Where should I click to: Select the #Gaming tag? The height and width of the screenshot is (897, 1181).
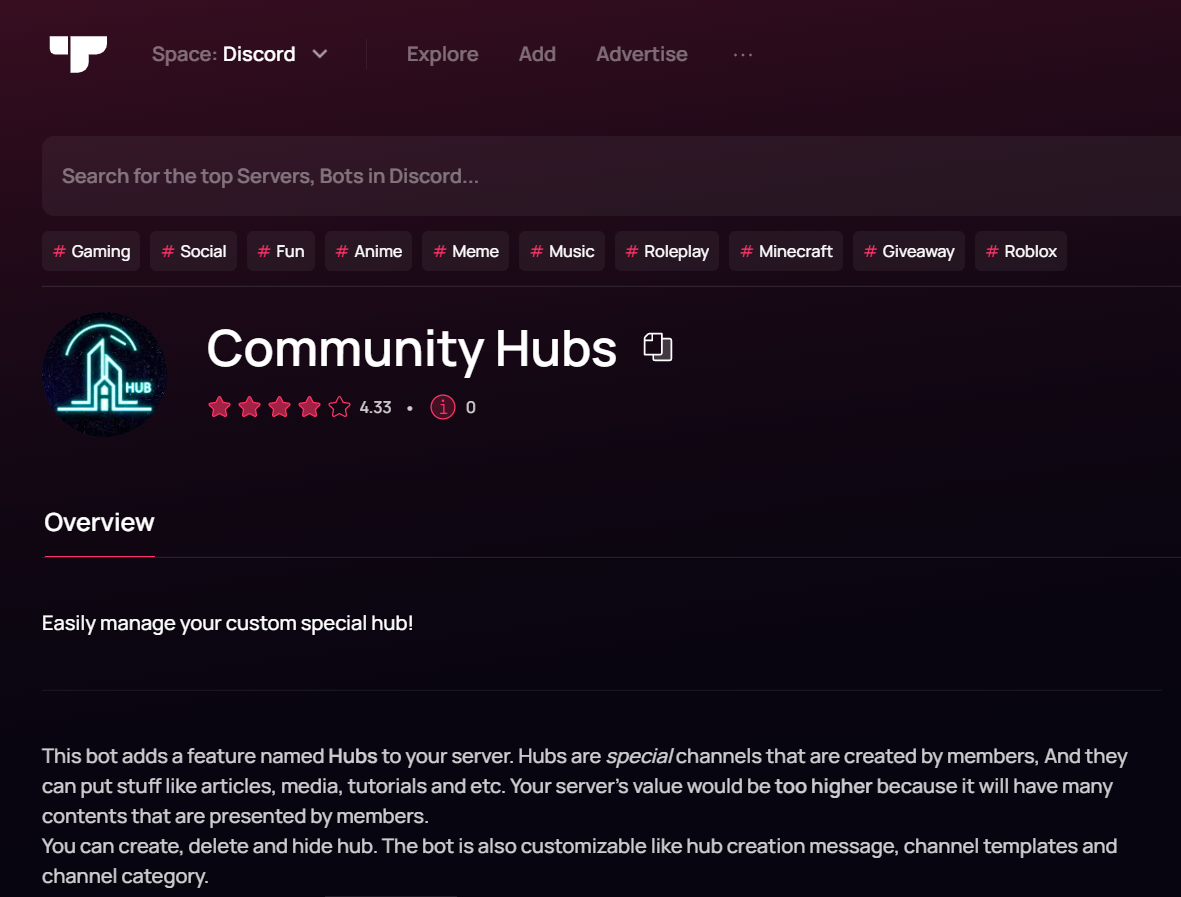tap(91, 251)
